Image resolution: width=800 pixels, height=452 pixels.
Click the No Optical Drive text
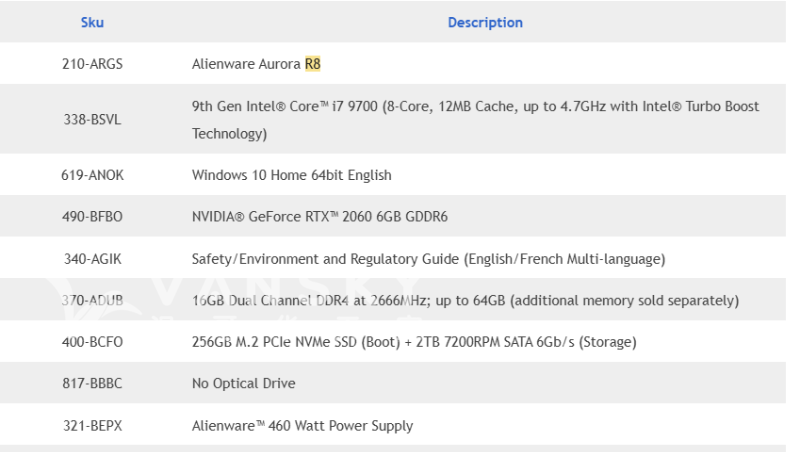(243, 384)
